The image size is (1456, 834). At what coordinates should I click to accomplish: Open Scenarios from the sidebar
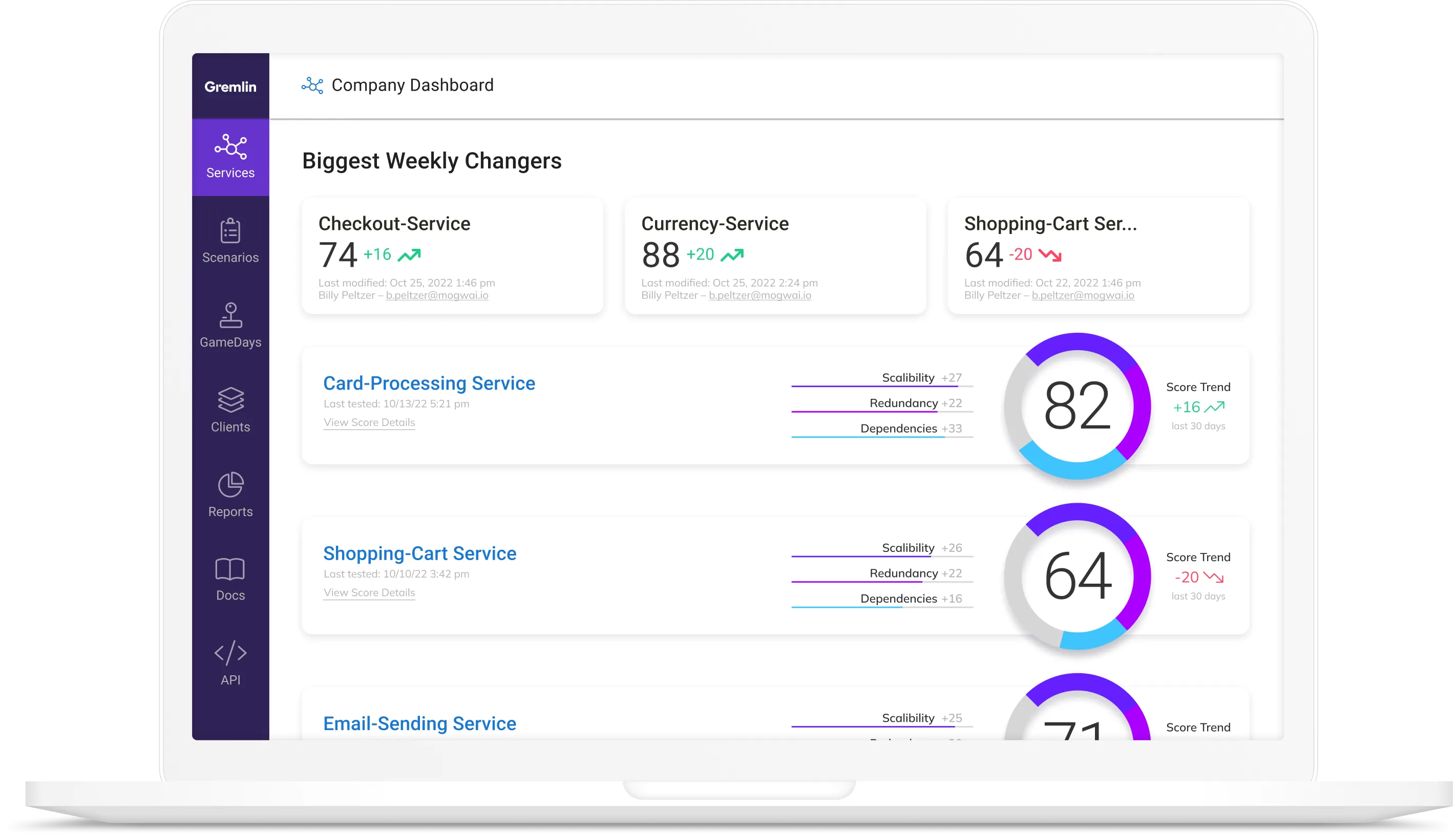pyautogui.click(x=230, y=240)
